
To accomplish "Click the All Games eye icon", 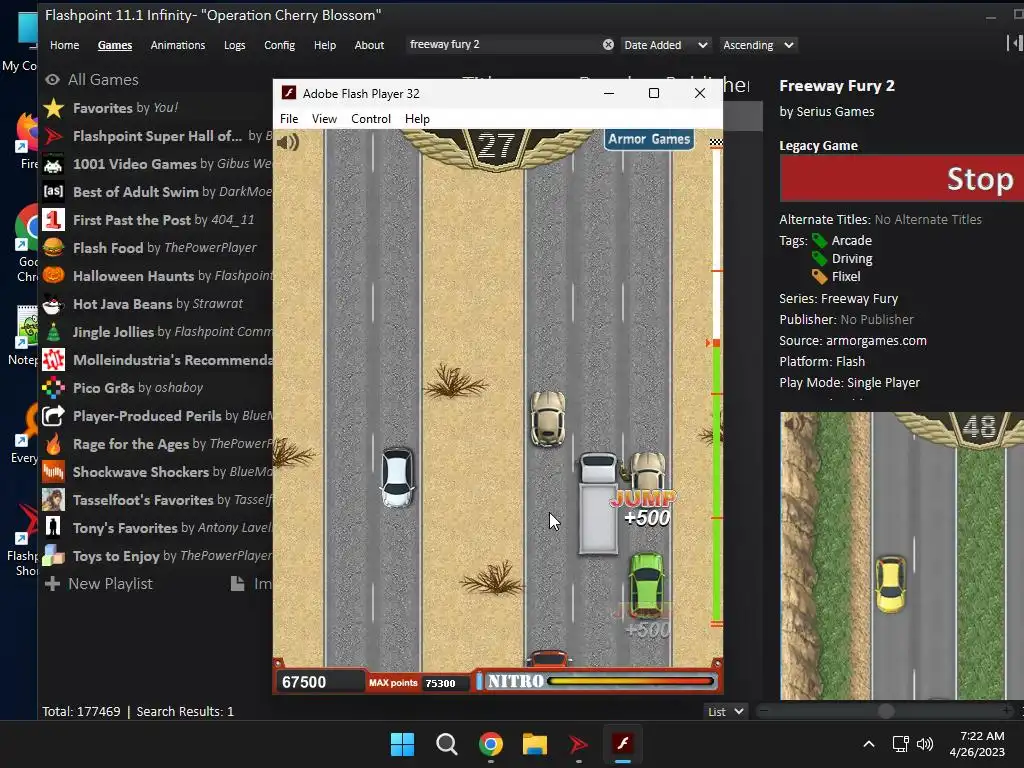I will (x=52, y=80).
